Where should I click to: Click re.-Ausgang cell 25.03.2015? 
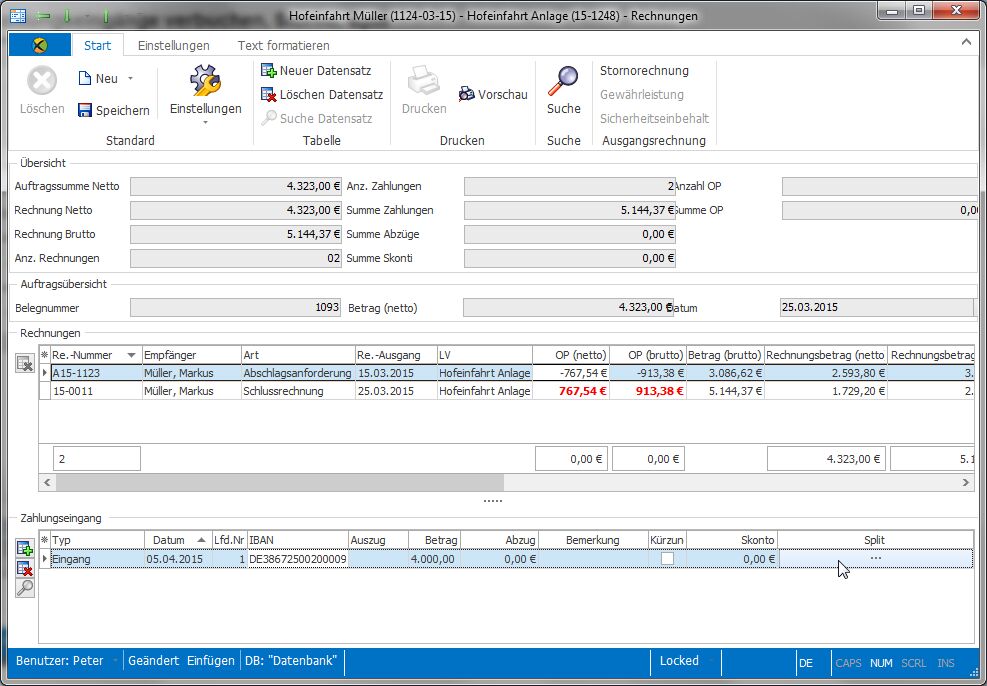click(396, 391)
